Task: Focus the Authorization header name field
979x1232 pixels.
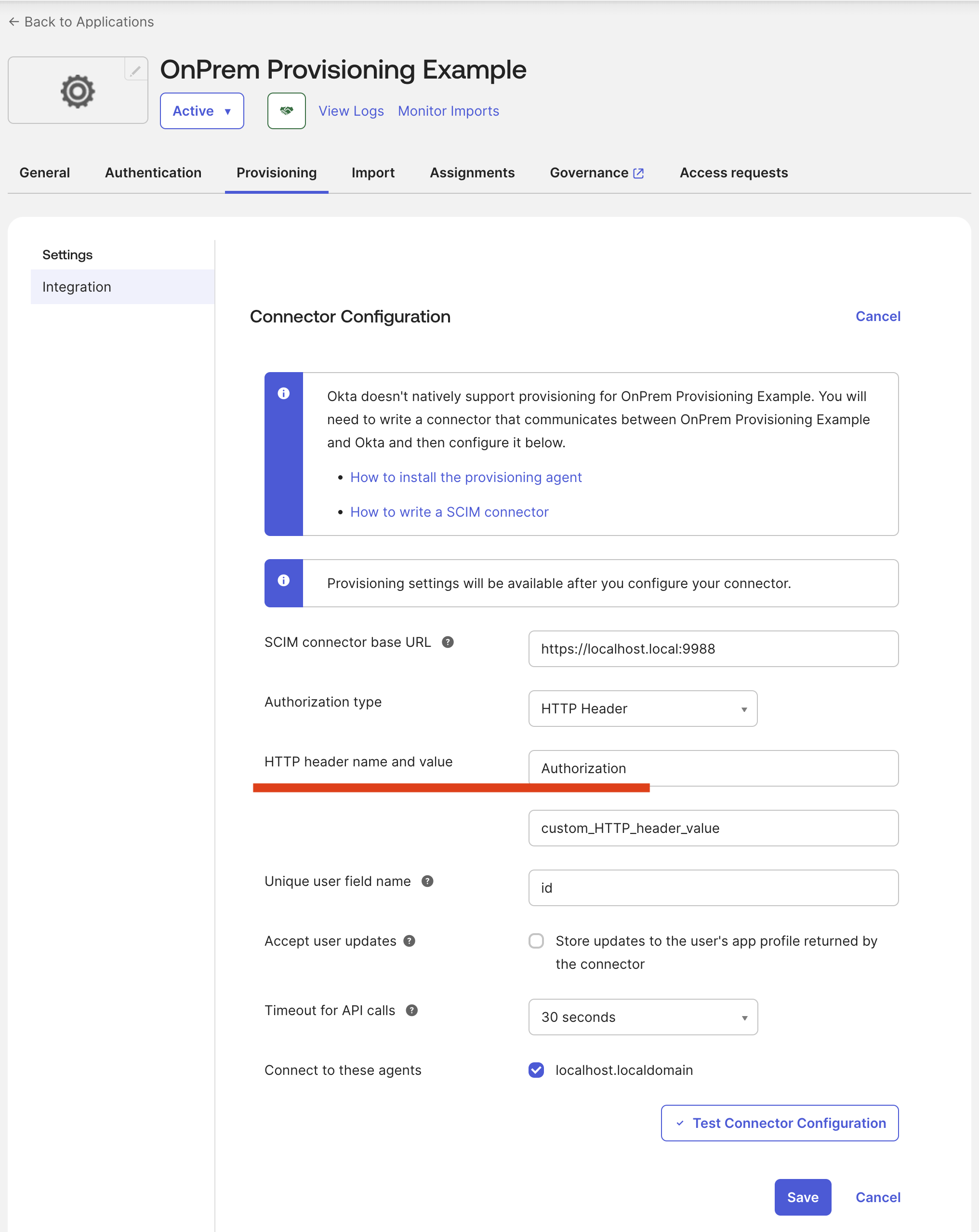Action: pyautogui.click(x=714, y=768)
